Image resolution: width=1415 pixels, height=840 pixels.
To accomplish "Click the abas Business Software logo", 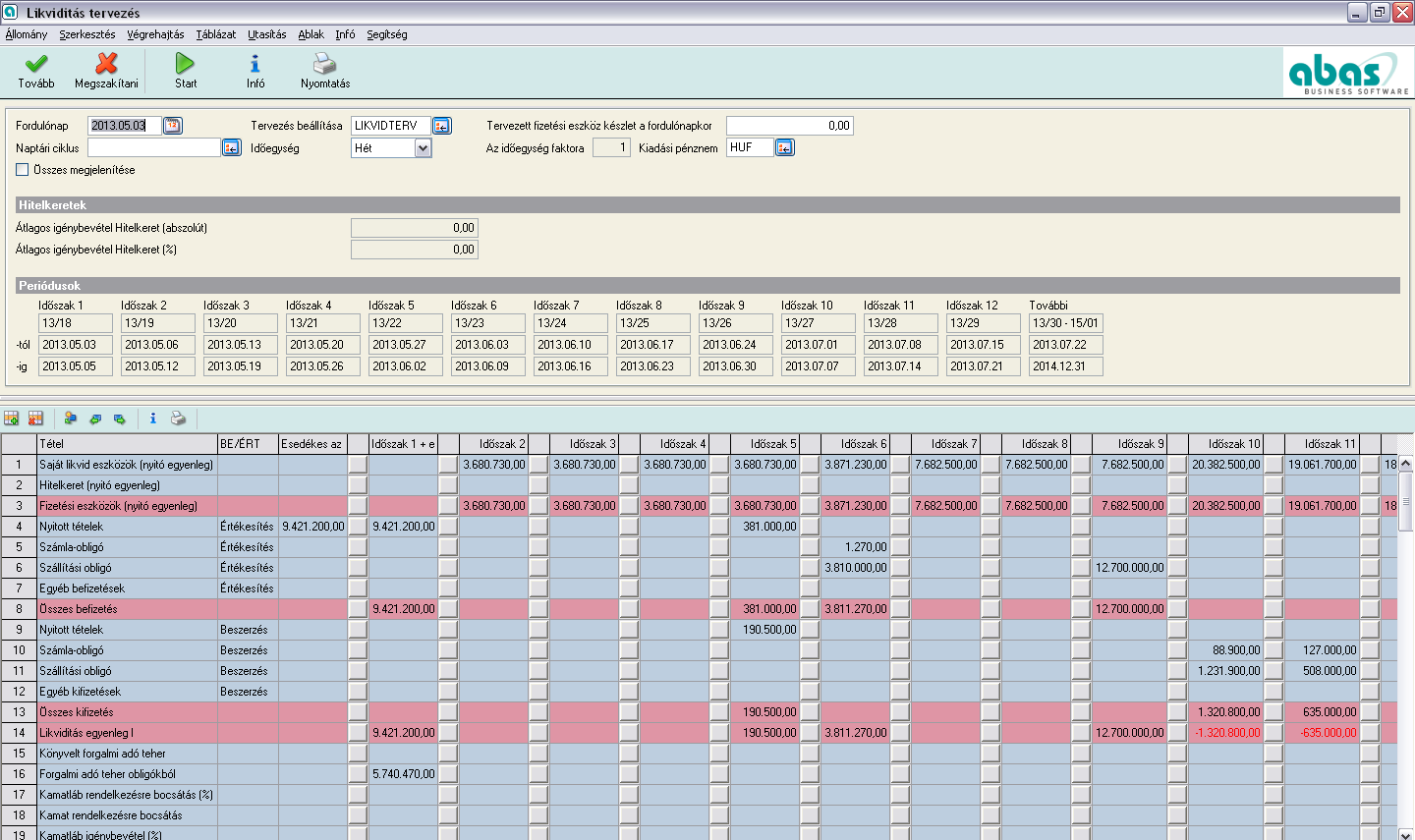I will point(1347,73).
